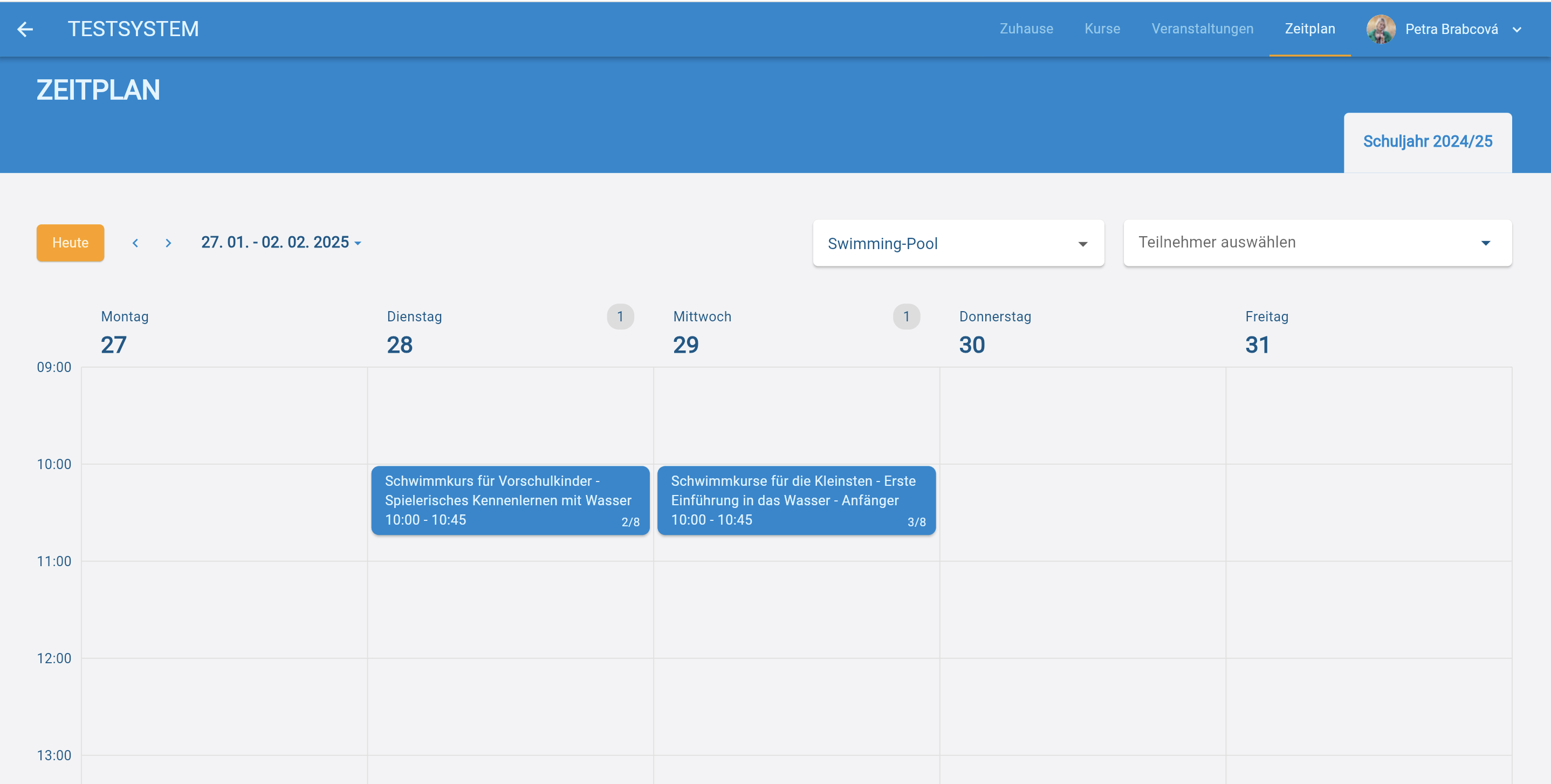
Task: Go to next week chevron
Action: coord(169,243)
